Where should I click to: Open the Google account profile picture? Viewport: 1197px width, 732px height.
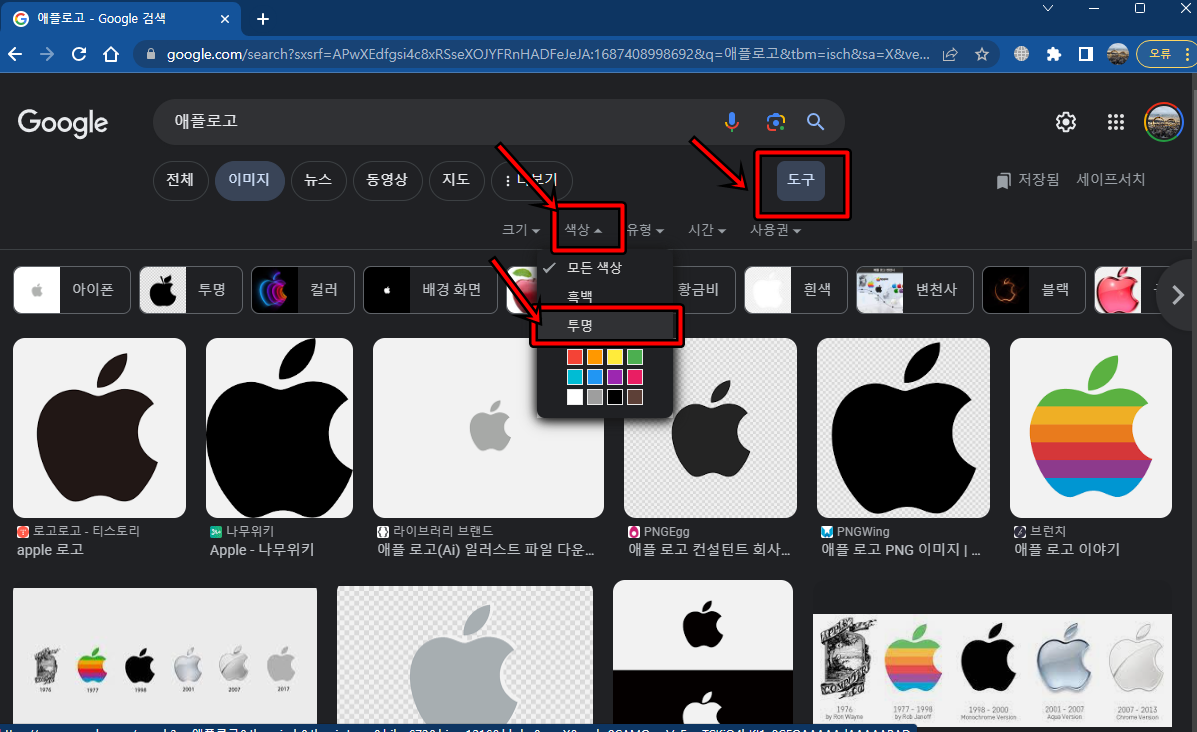(1163, 121)
